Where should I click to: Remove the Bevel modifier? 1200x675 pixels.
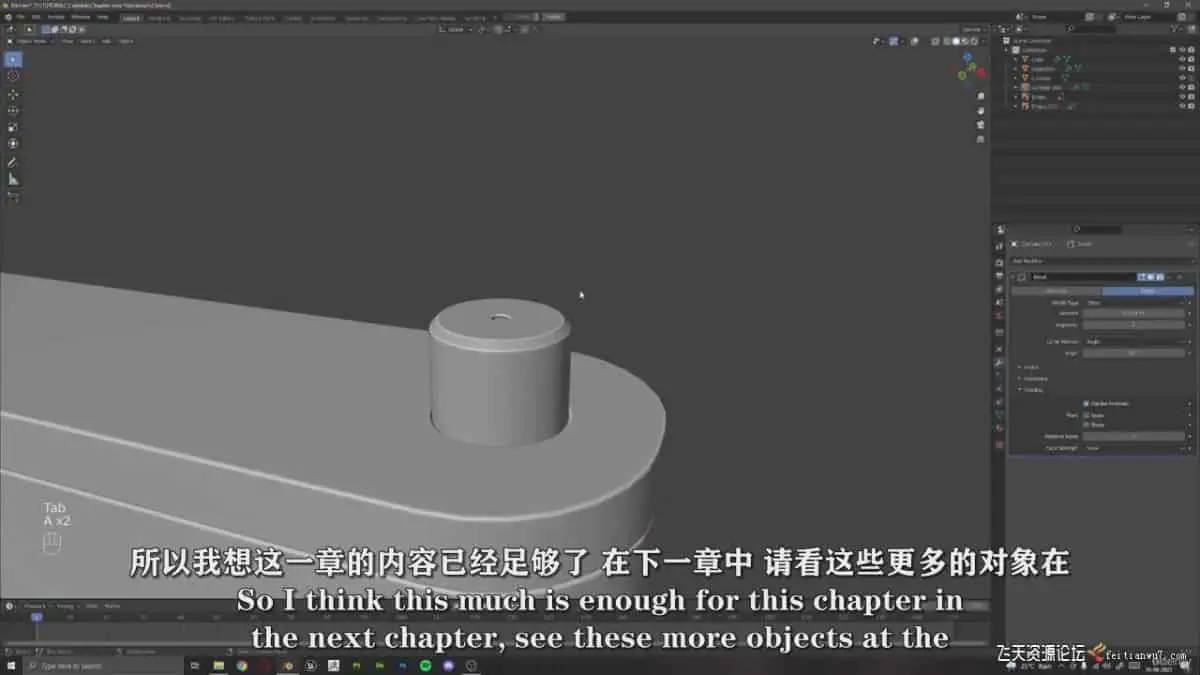click(1180, 277)
